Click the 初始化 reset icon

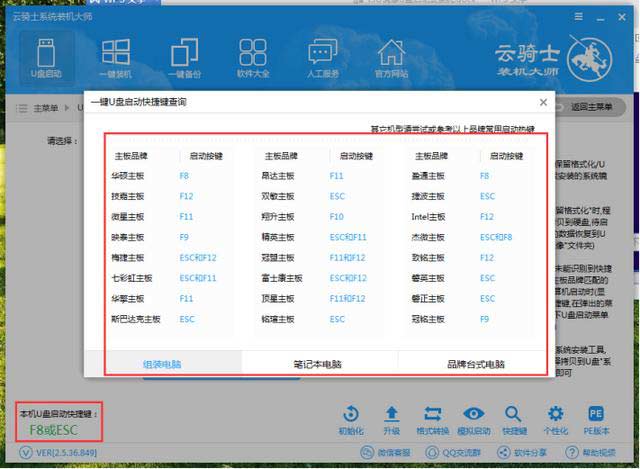(351, 420)
